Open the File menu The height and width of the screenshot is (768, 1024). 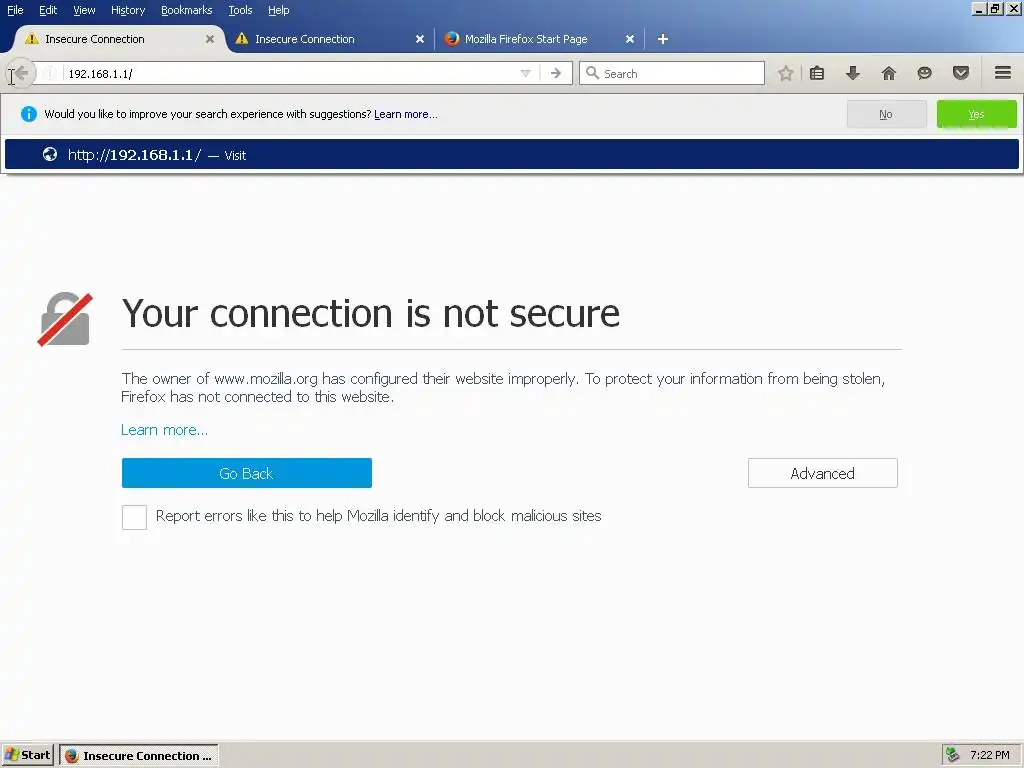[15, 10]
